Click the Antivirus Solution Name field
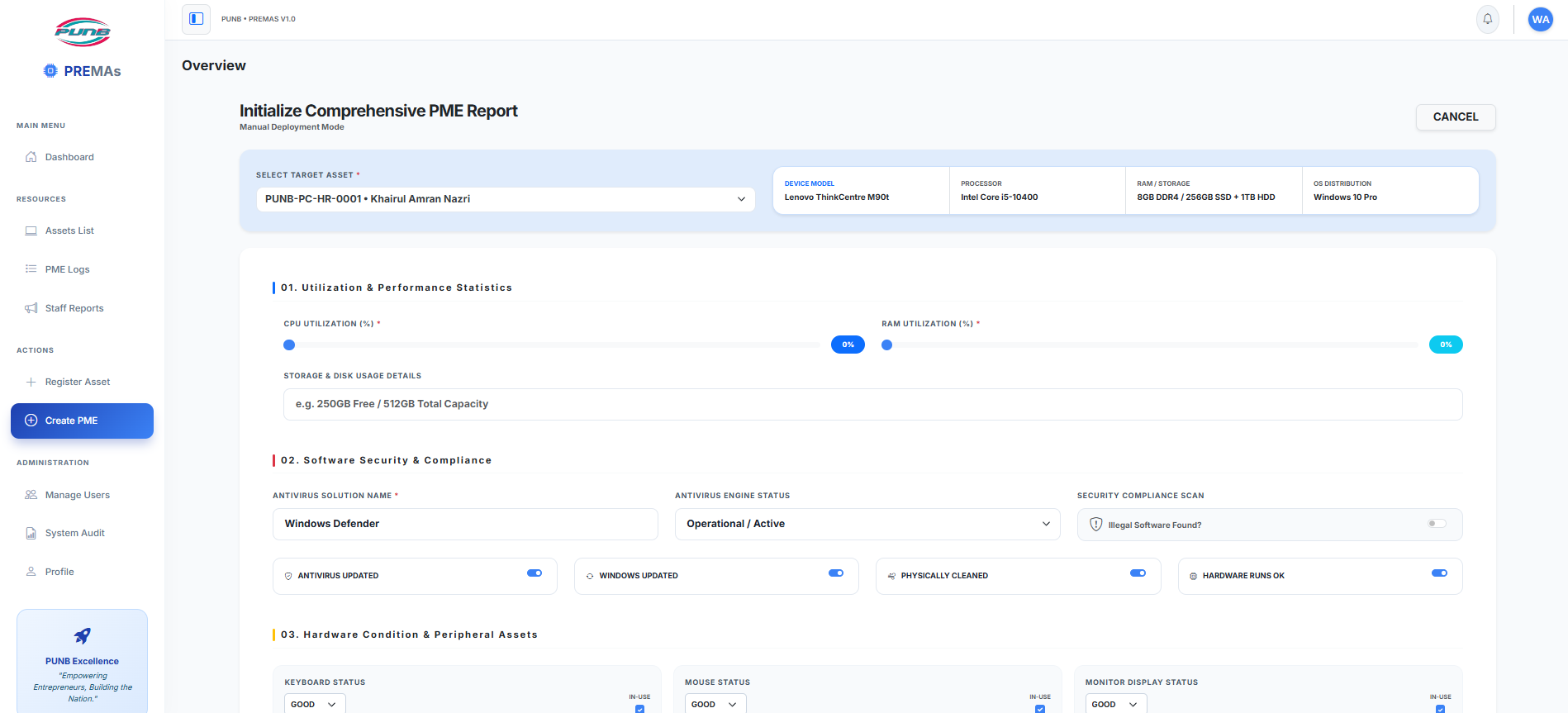The width and height of the screenshot is (1568, 713). (x=465, y=524)
